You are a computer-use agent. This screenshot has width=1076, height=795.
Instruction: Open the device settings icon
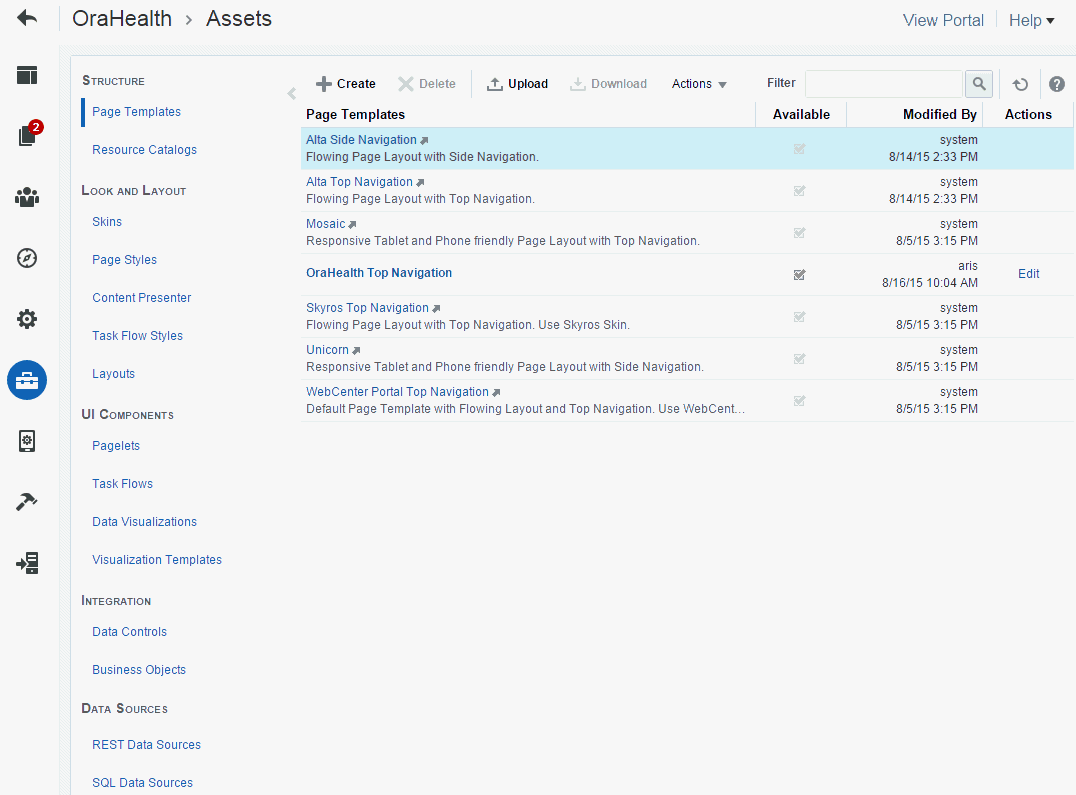point(27,441)
